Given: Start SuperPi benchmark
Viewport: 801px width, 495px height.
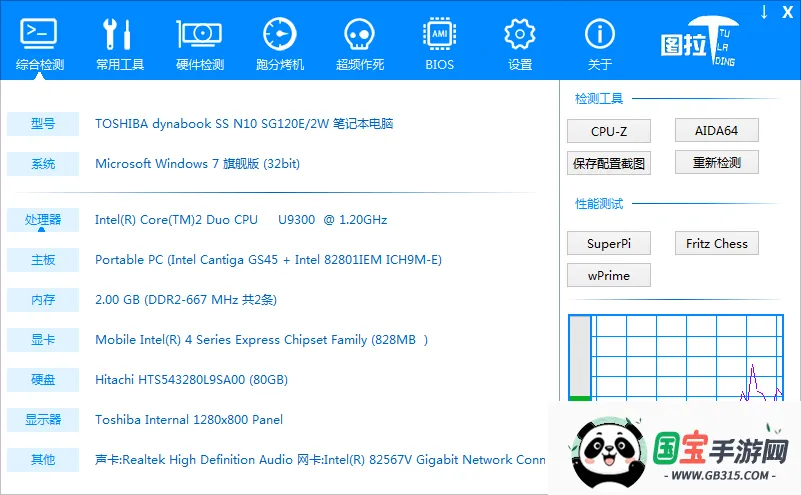Looking at the screenshot, I should pyautogui.click(x=608, y=244).
